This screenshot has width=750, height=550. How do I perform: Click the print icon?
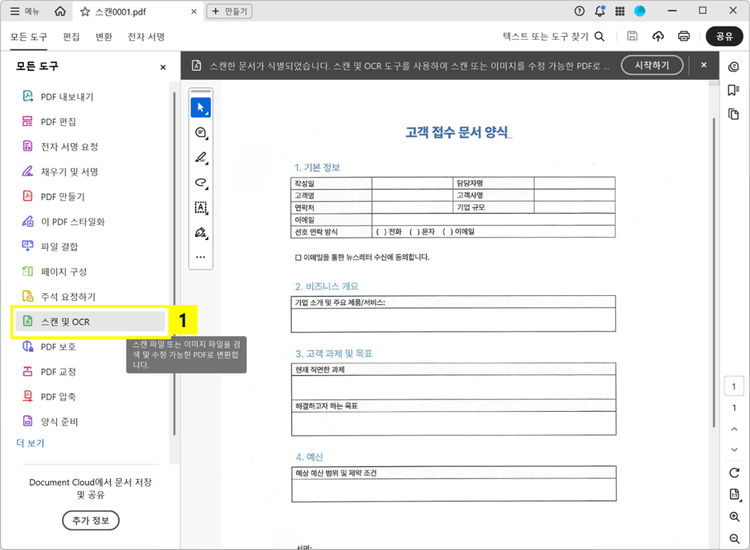(684, 36)
